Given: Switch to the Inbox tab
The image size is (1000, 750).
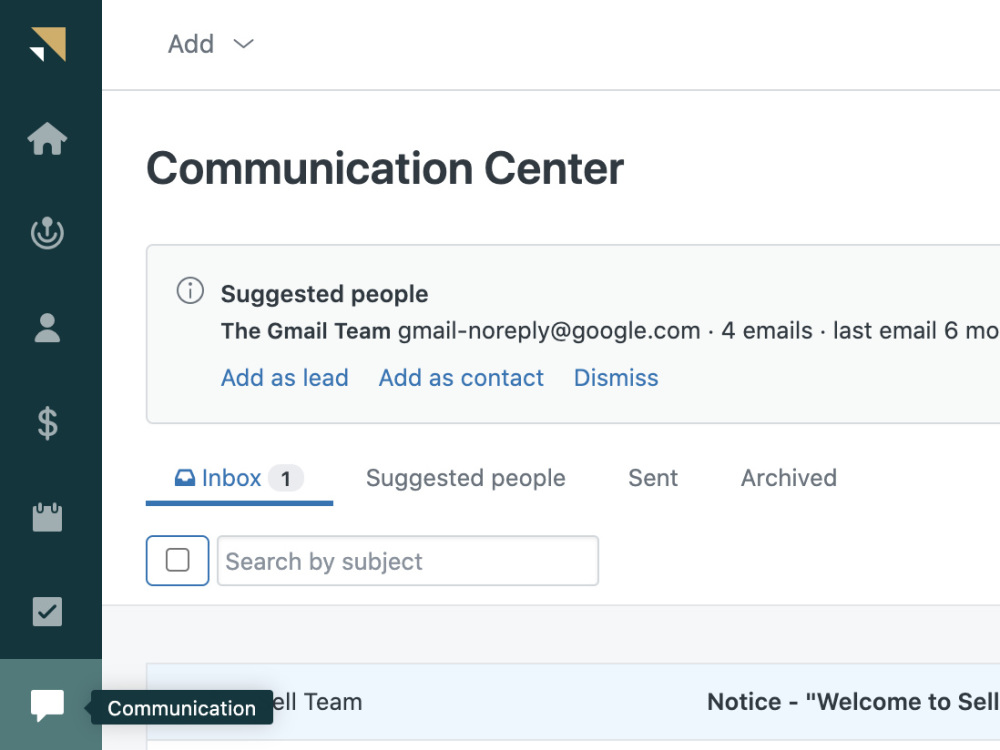Looking at the screenshot, I should (x=239, y=478).
